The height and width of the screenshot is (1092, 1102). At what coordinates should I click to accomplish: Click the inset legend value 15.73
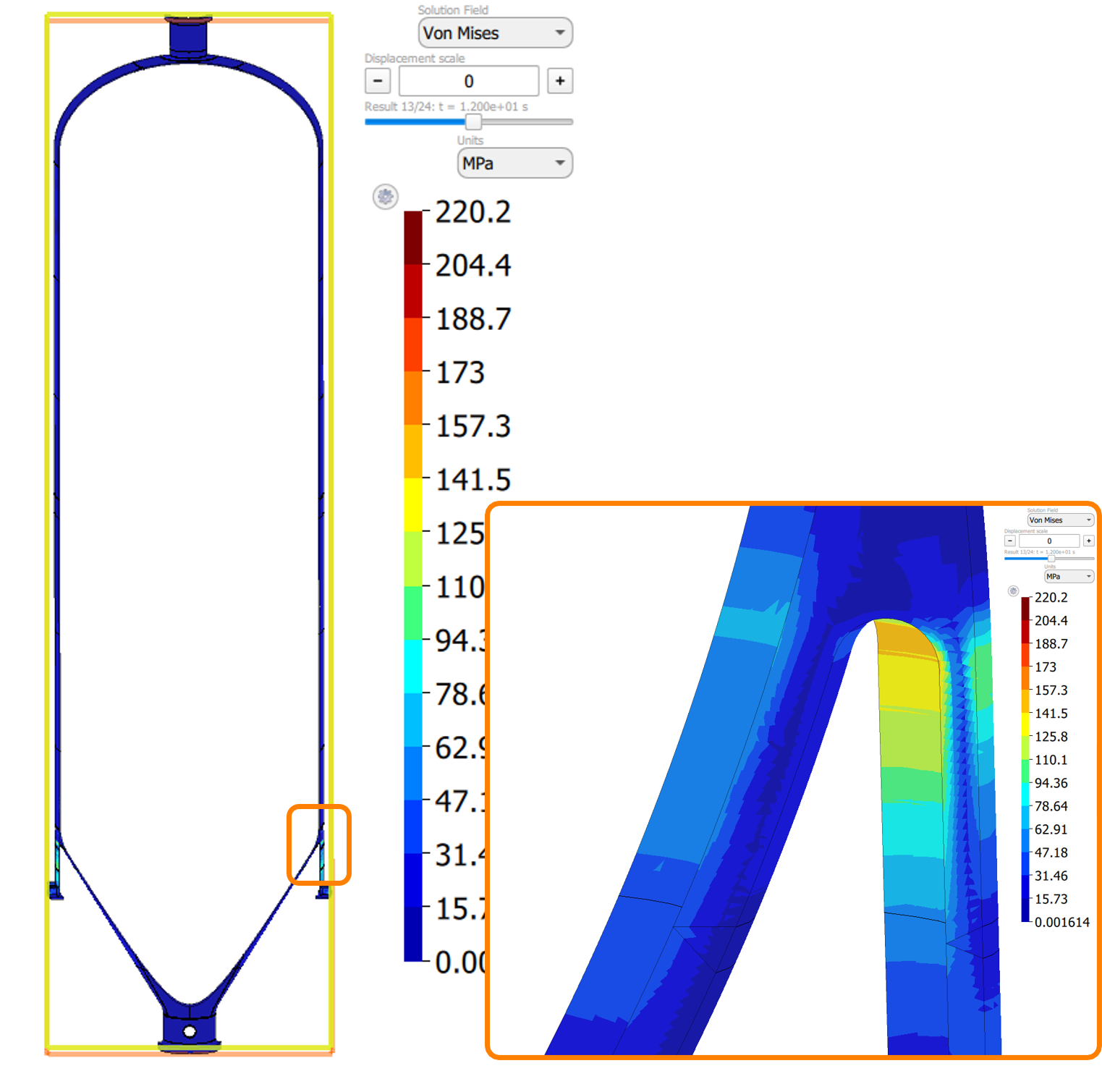coord(1051,899)
